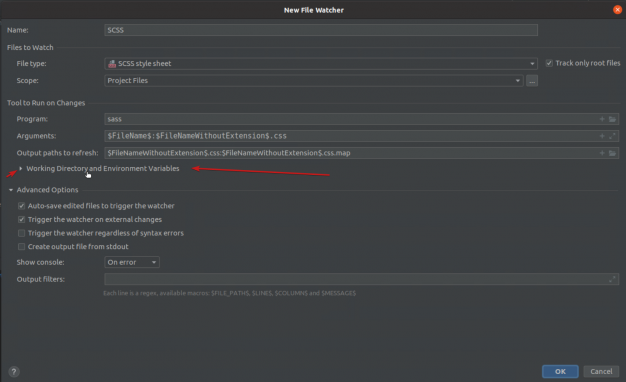Toggle Track only root files checkbox

[x=549, y=63]
